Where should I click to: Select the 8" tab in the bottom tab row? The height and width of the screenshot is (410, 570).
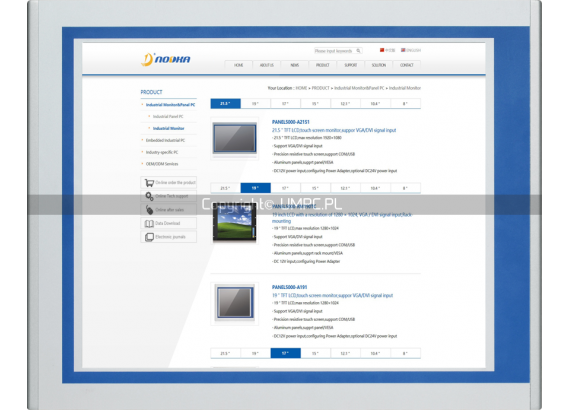405,353
